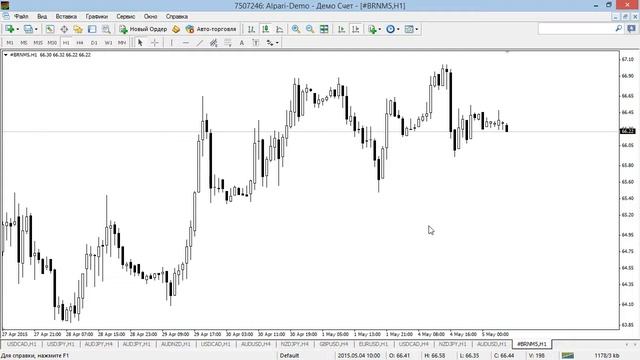Image resolution: width=640 pixels, height=360 pixels.
Task: Draw a horizontal line tool
Action: pyautogui.click(x=186, y=42)
